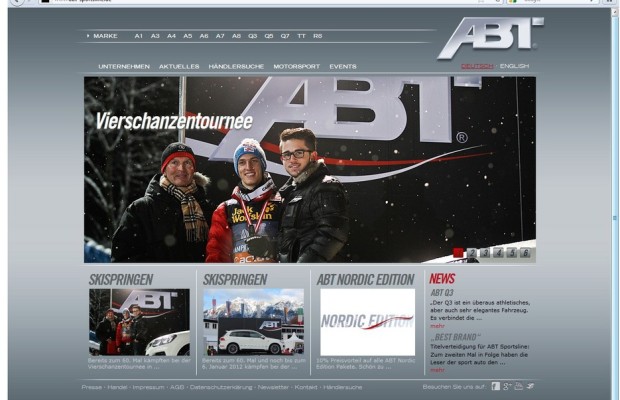Jump to slide 6 in banner

click(525, 253)
